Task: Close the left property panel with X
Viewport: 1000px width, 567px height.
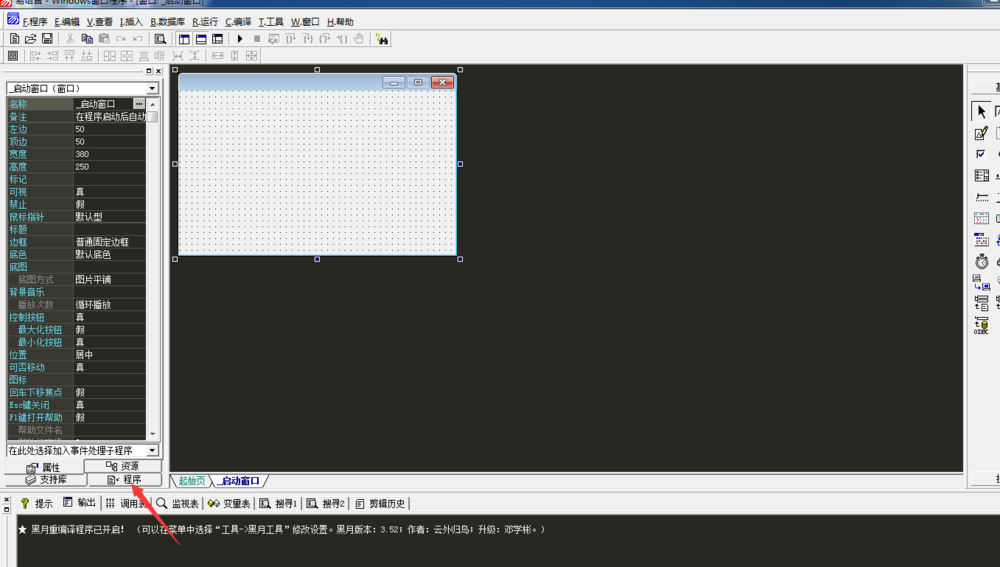Action: 158,71
